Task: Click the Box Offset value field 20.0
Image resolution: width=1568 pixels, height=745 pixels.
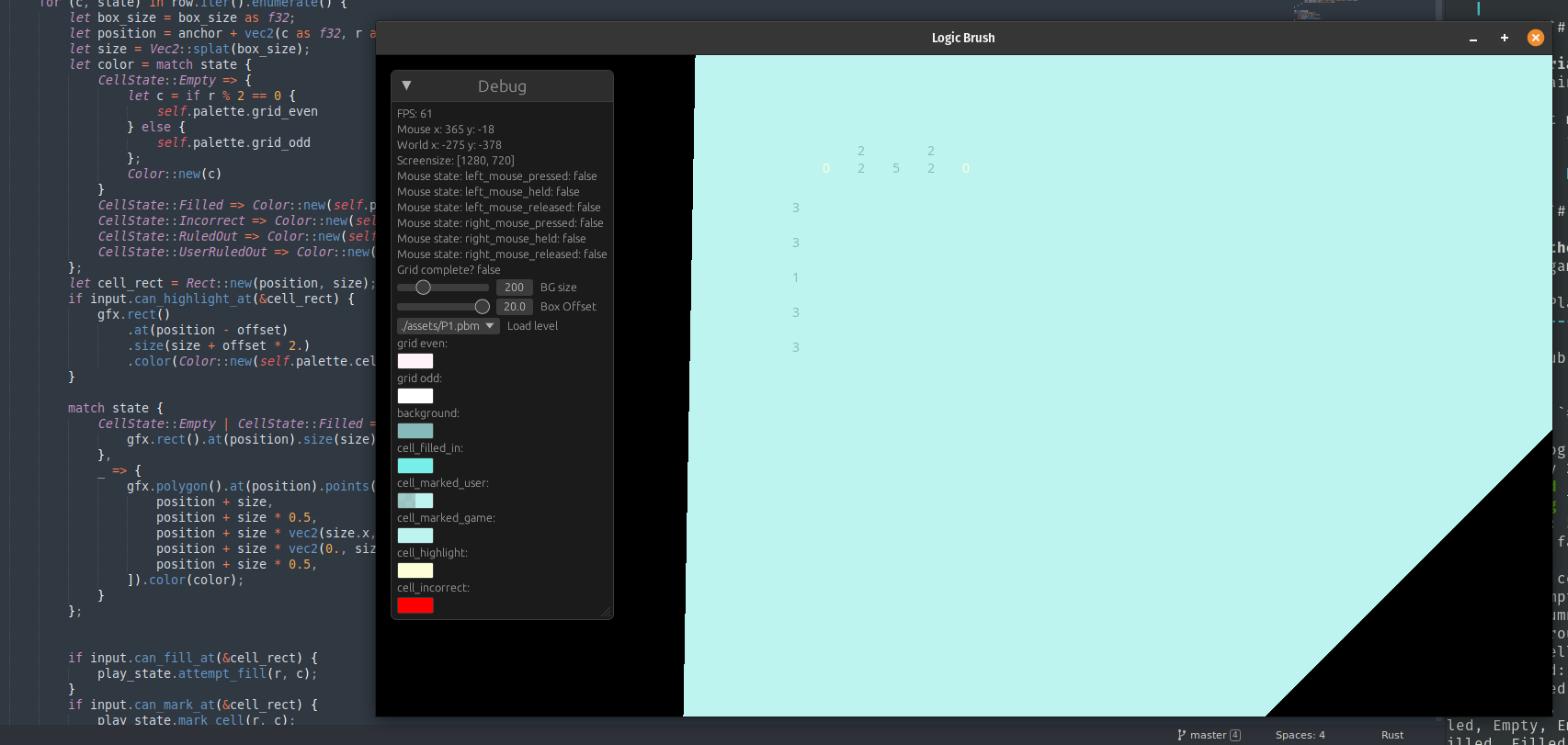Action: click(514, 307)
